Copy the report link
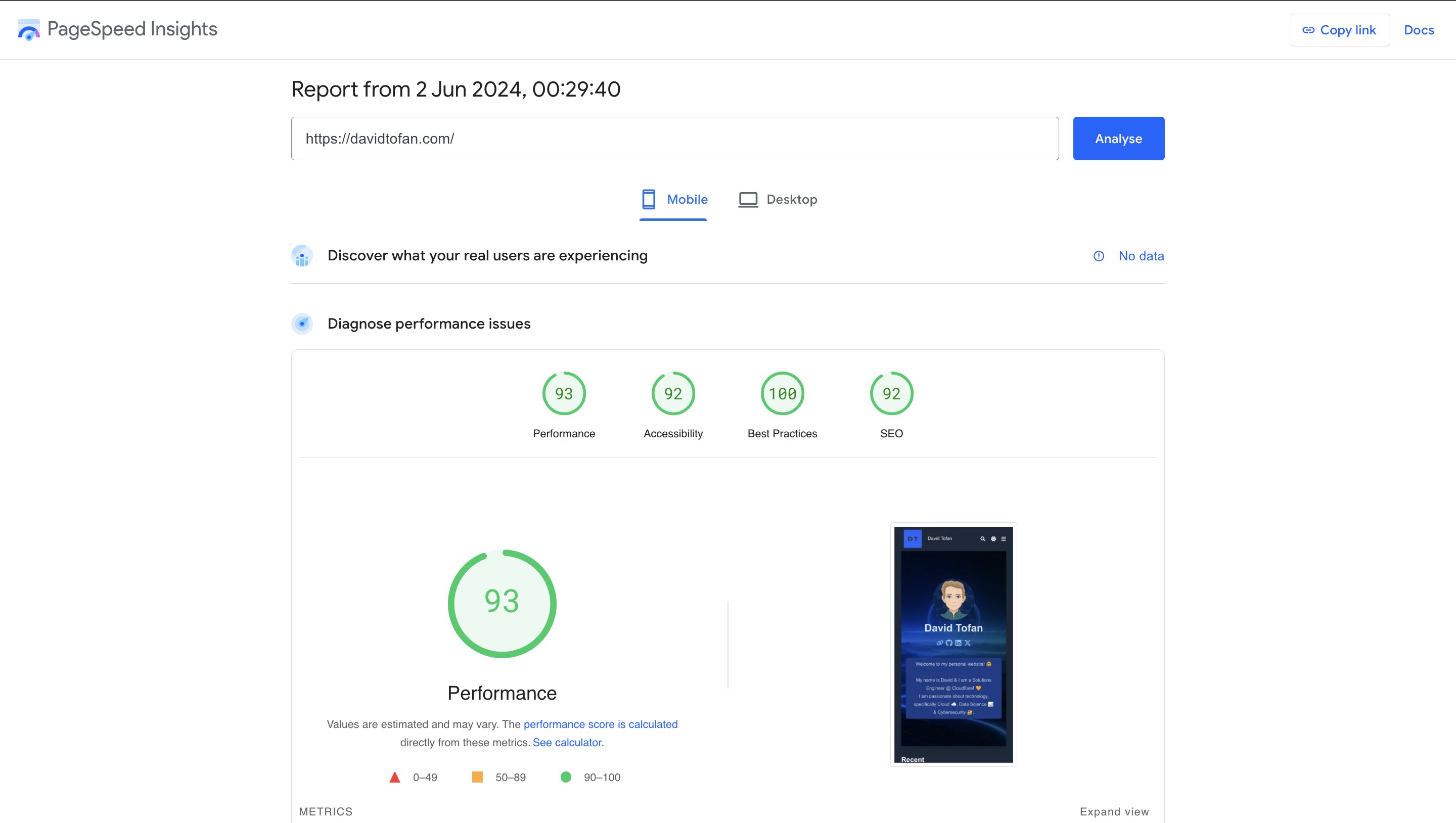1456x823 pixels. coord(1340,30)
